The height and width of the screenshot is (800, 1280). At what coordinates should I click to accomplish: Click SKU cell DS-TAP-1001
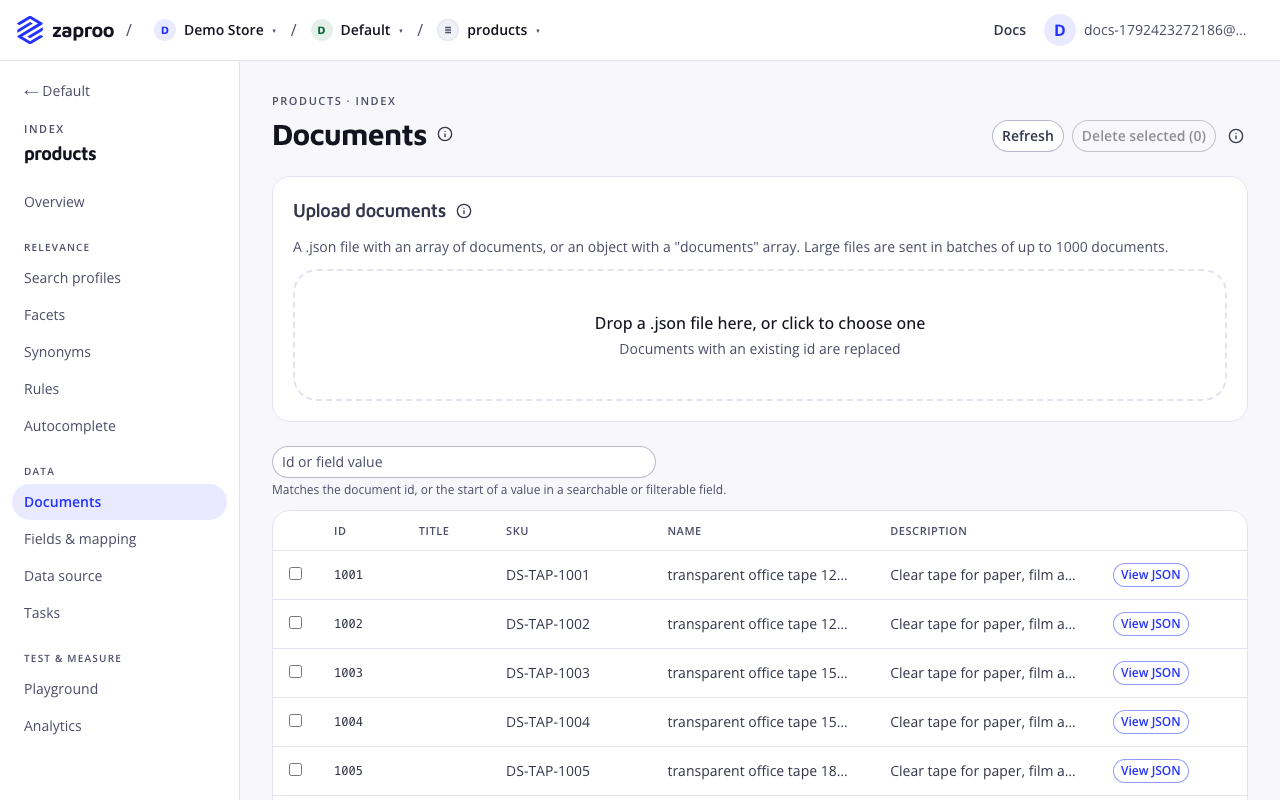click(x=548, y=575)
